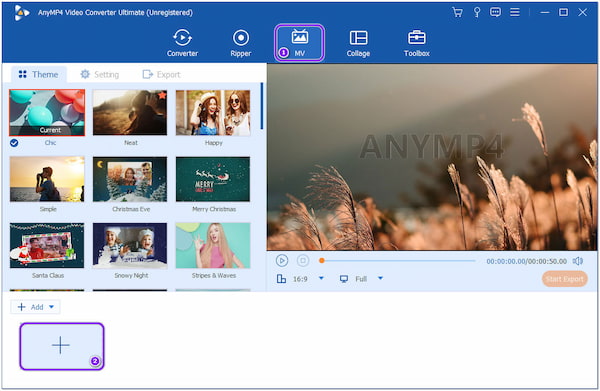Click the Simple theme label text
The width and height of the screenshot is (600, 391).
coord(48,209)
